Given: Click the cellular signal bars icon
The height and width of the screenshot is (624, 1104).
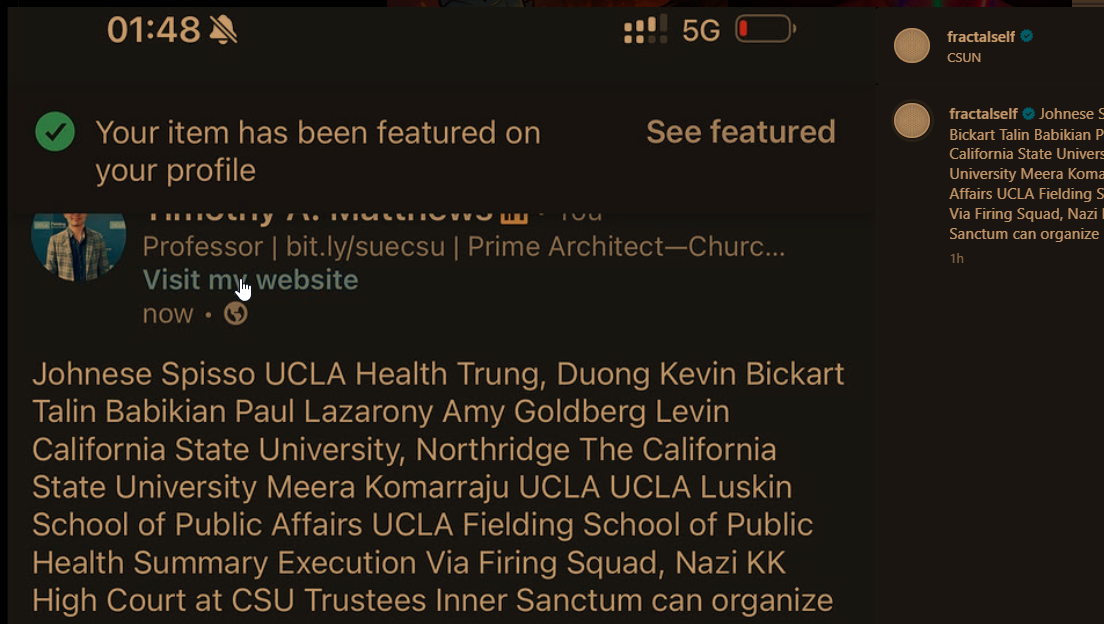Looking at the screenshot, I should coord(645,30).
